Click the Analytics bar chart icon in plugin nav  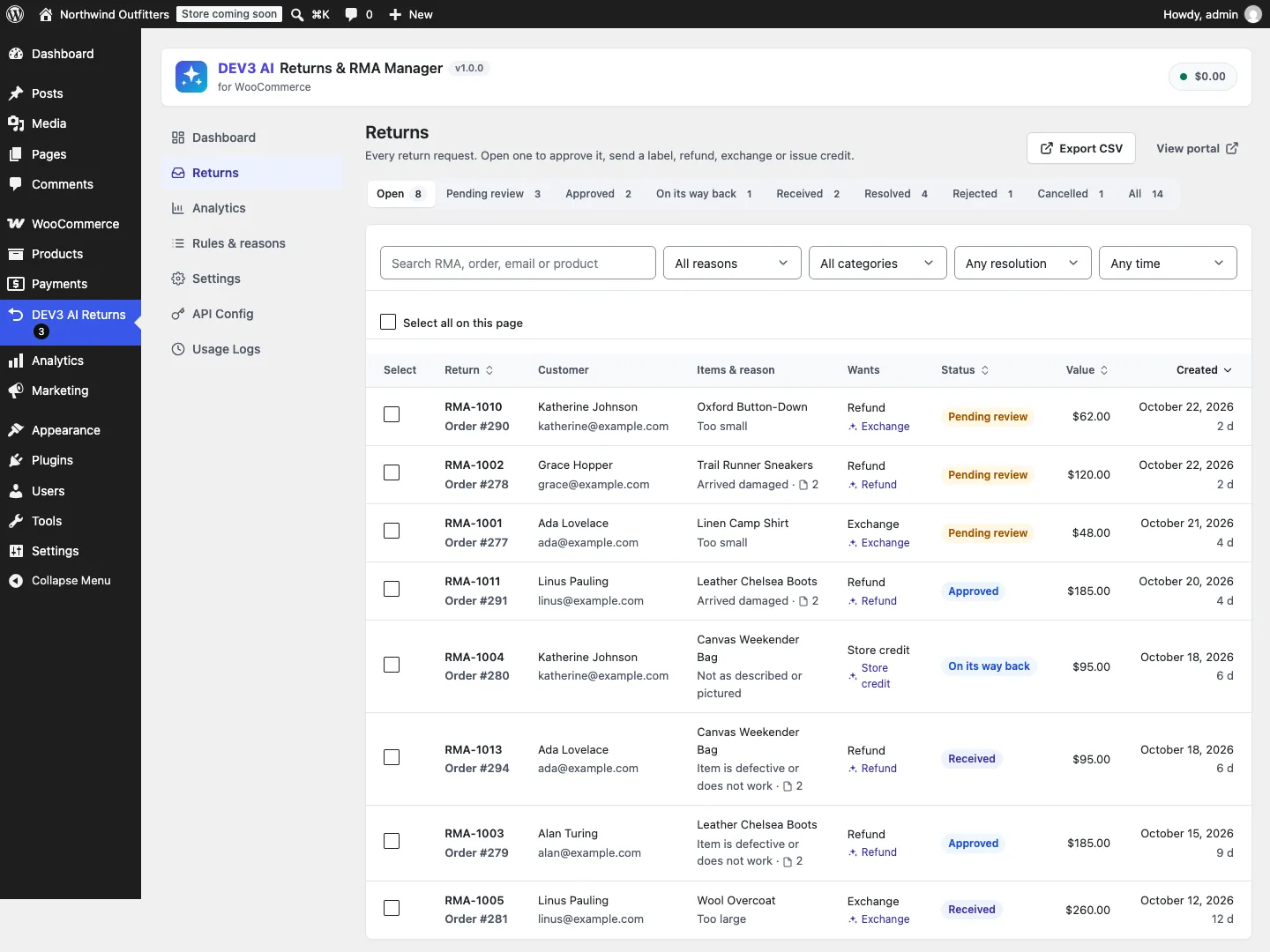click(178, 208)
